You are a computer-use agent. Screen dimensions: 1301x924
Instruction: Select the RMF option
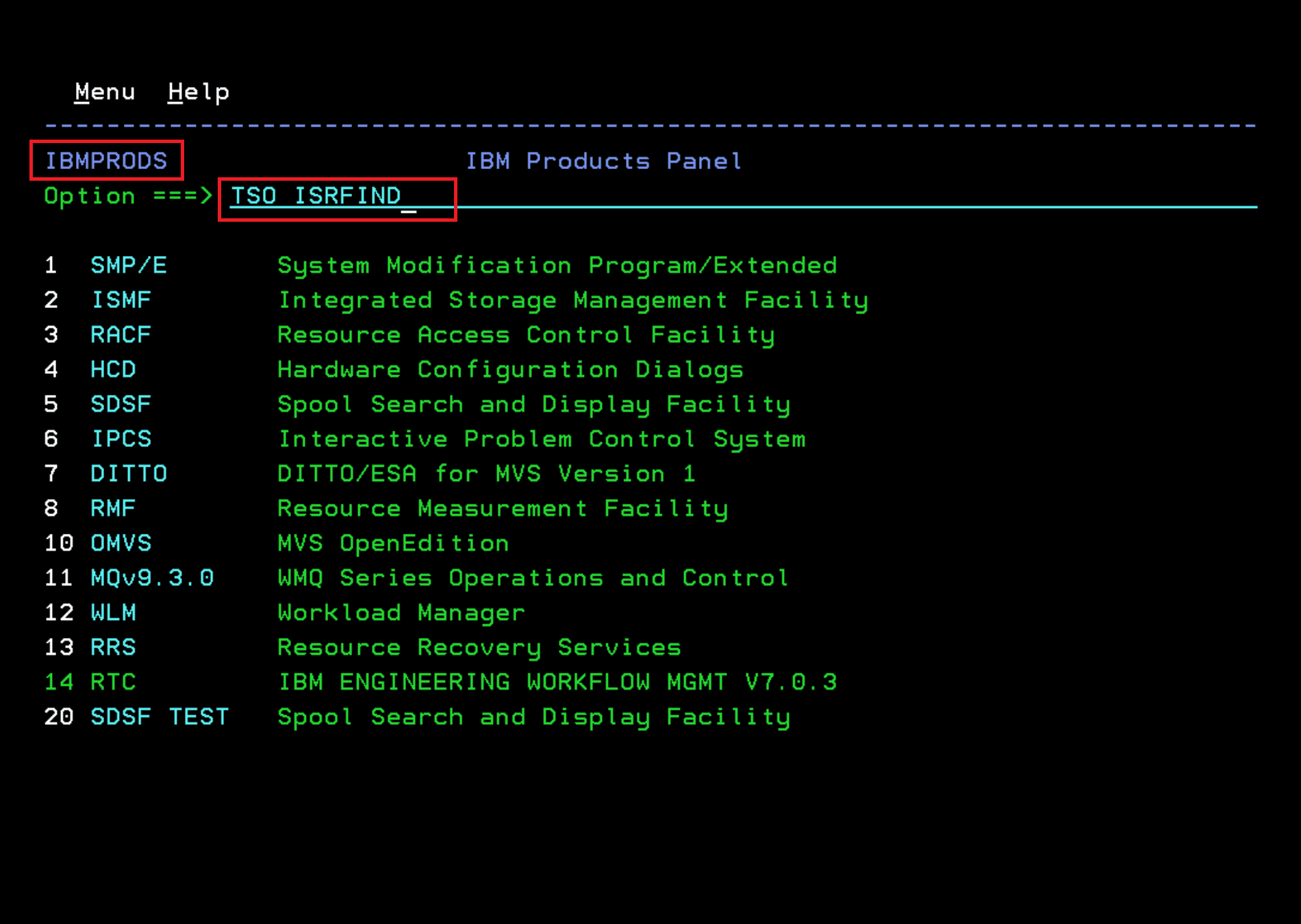click(113, 509)
